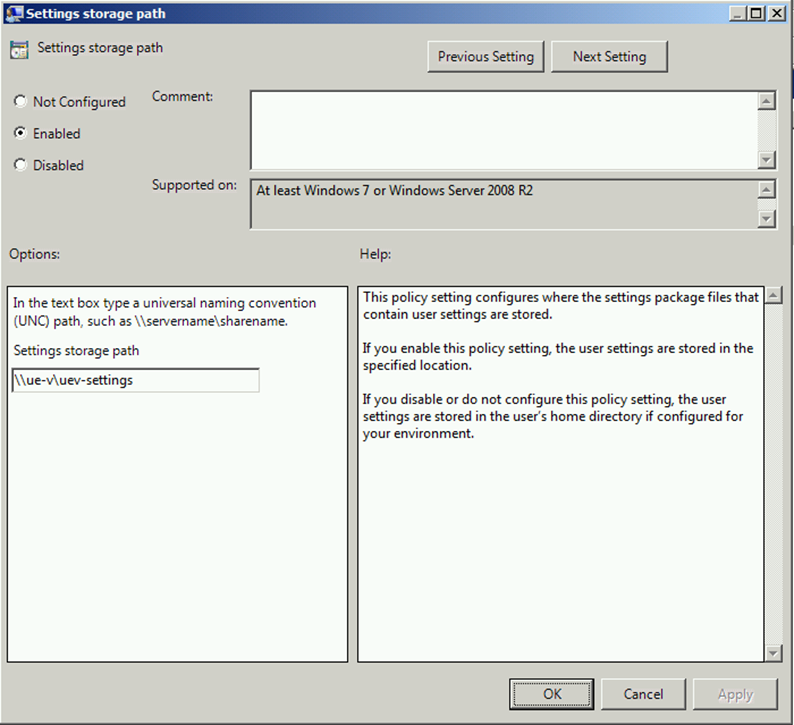Click help text 'If you disable or do not configure'

tap(552, 416)
